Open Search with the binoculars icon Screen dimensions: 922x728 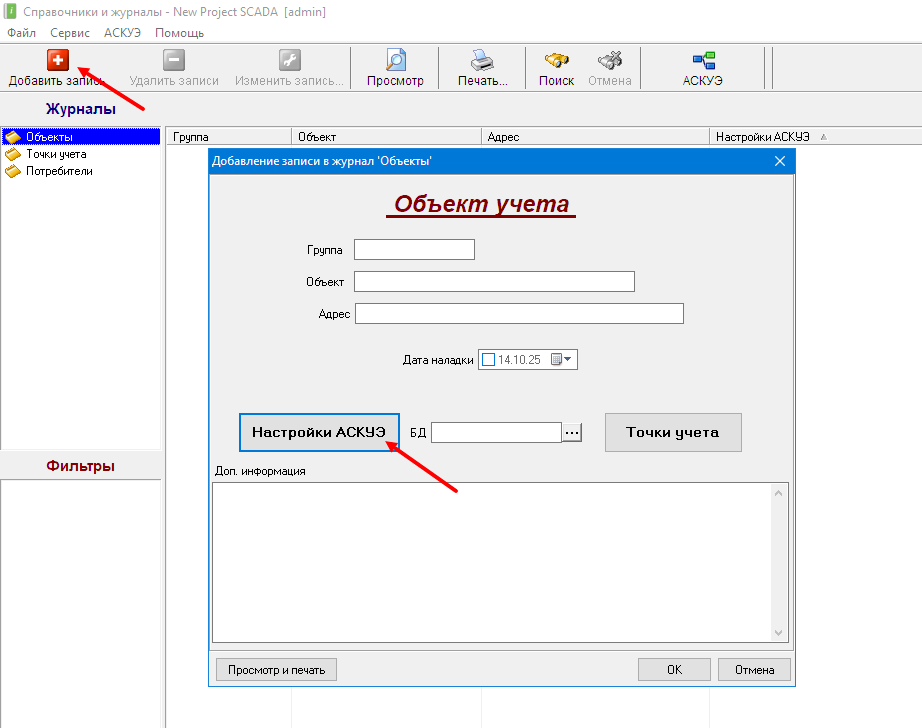(556, 60)
